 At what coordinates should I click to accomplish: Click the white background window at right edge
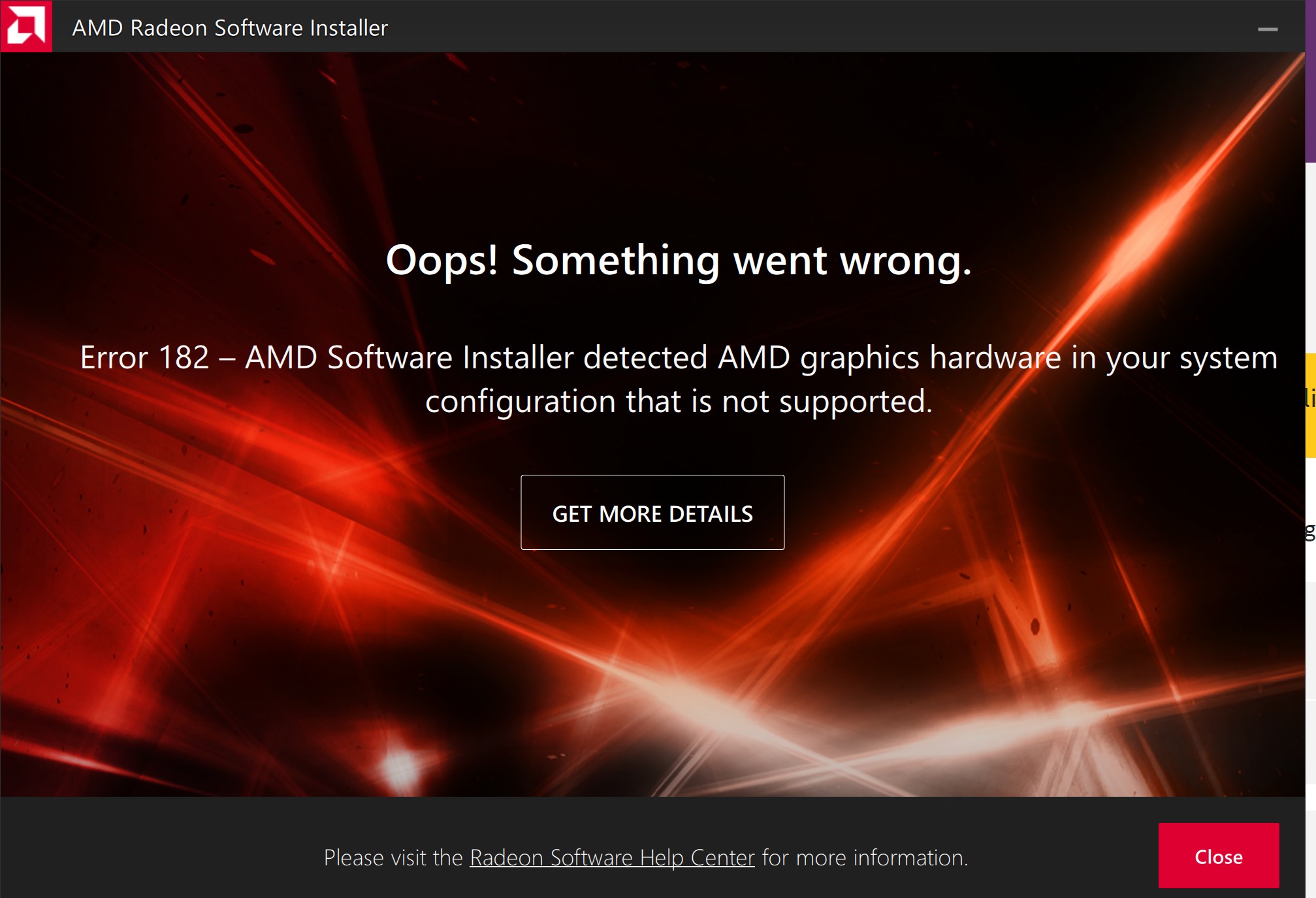(x=1310, y=653)
